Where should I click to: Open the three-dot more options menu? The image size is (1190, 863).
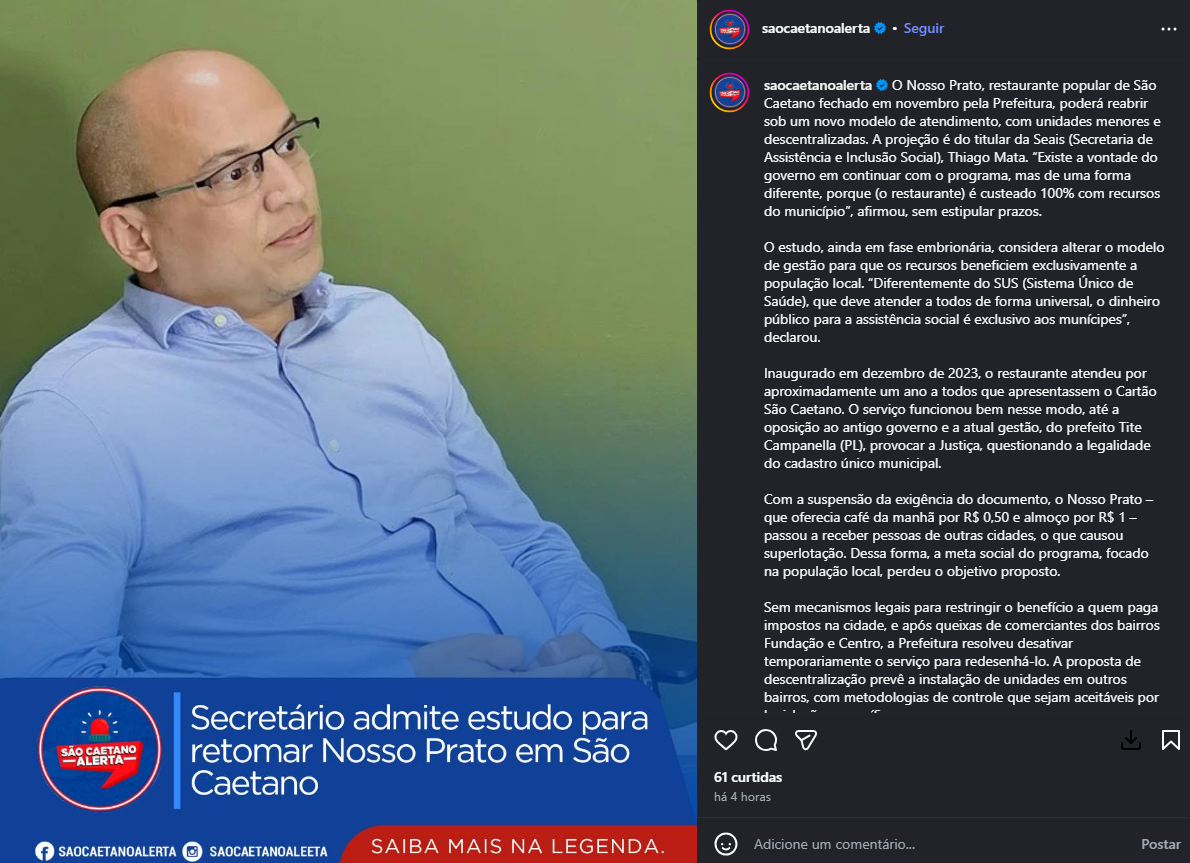coord(1169,29)
